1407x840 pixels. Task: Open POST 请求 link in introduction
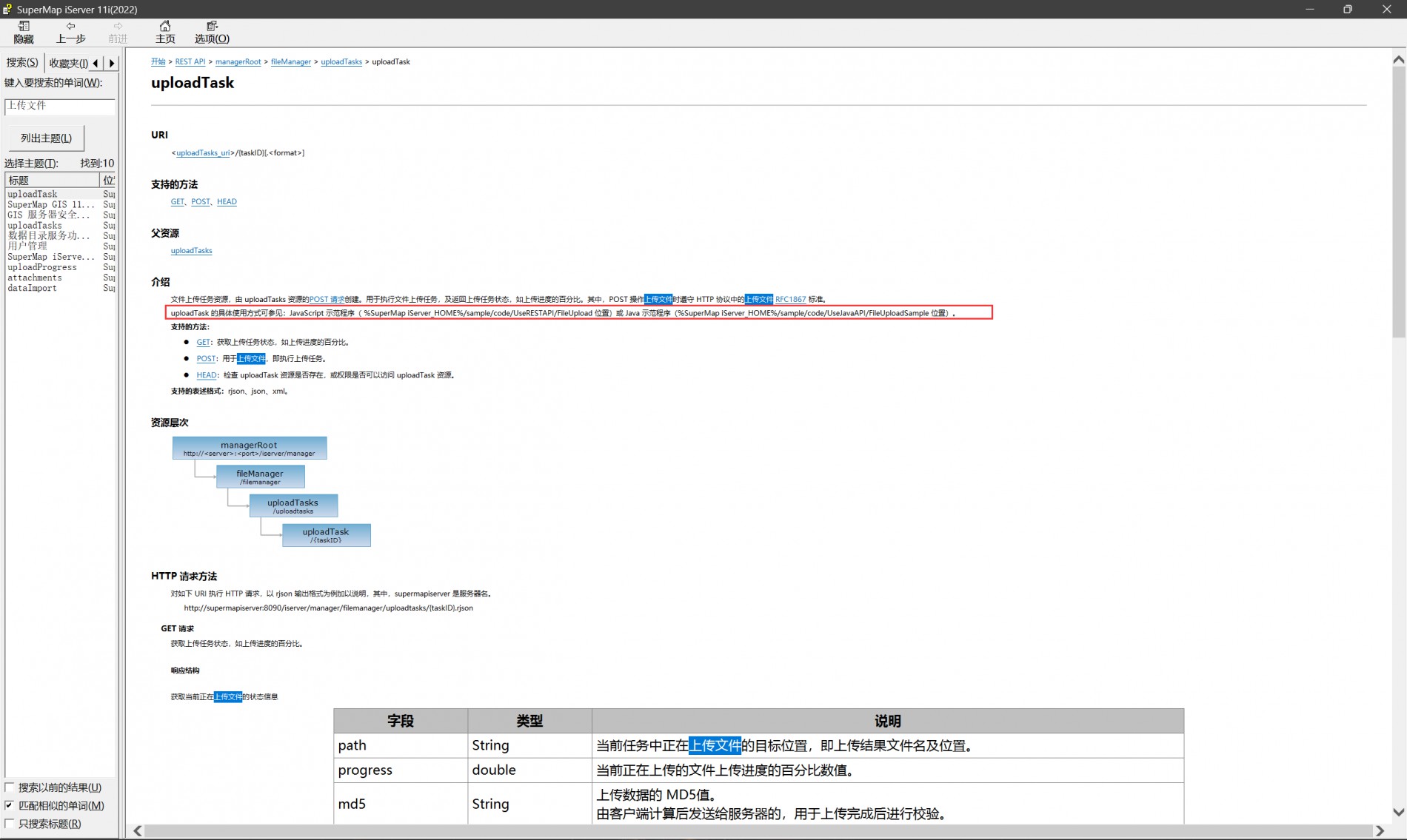click(327, 299)
